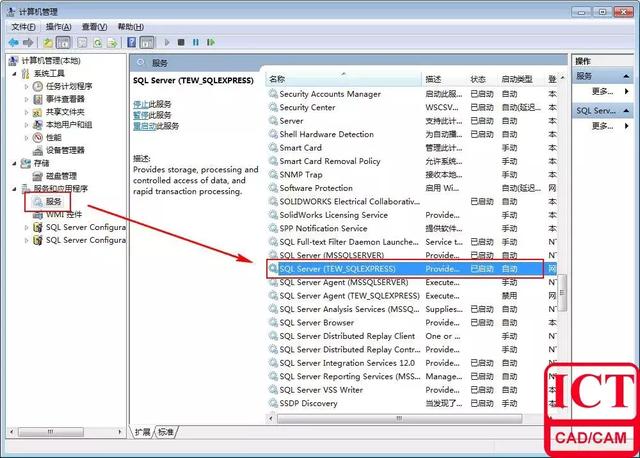
Task: Select the Smart Card Removal Policy service
Action: tap(412, 161)
